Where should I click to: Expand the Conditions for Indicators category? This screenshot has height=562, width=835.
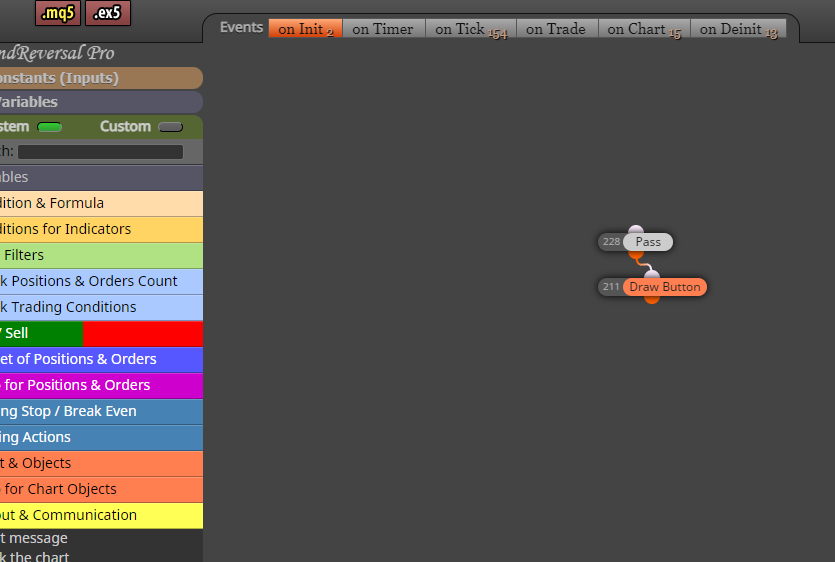[101, 229]
